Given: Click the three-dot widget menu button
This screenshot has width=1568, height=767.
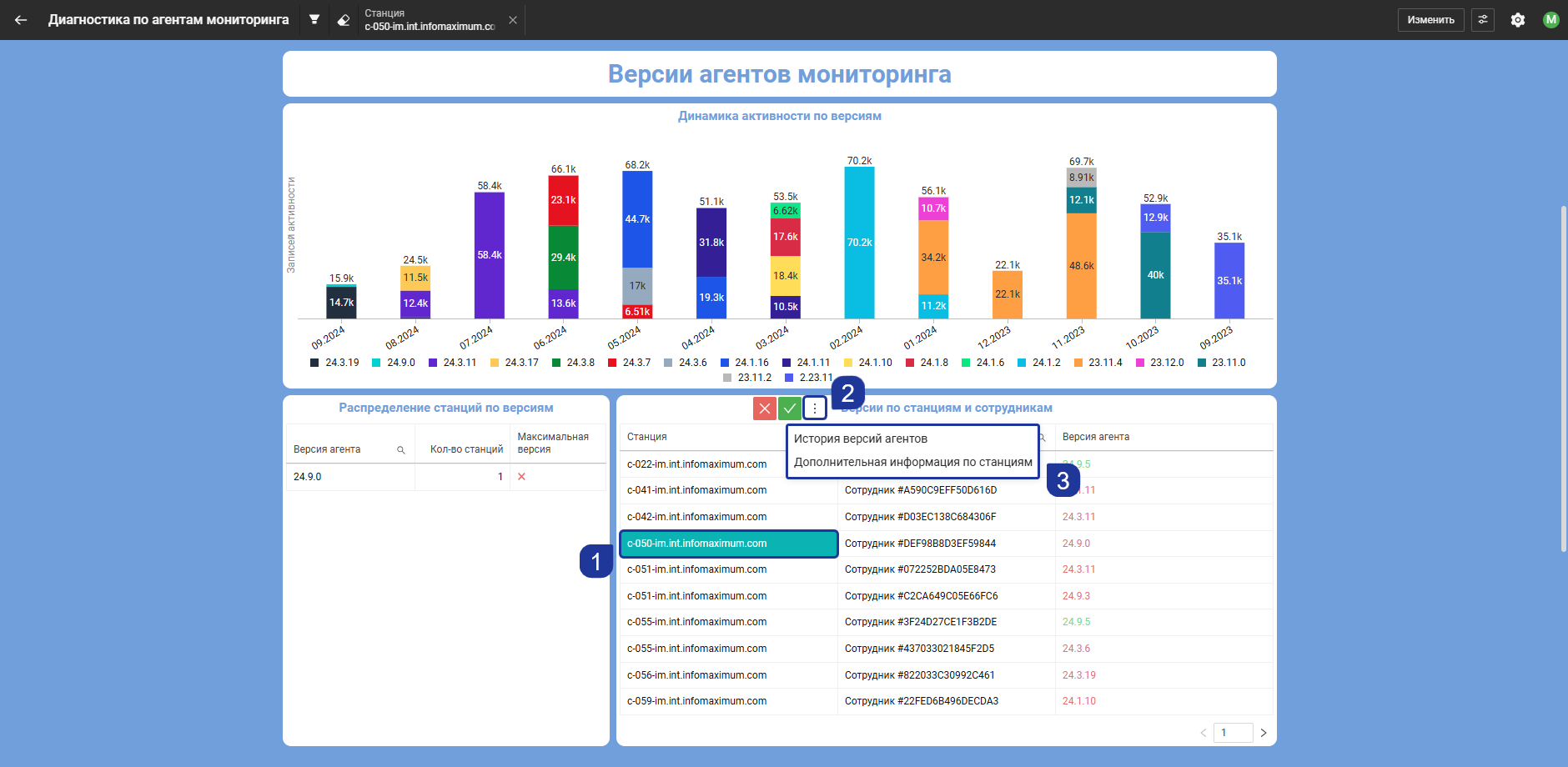Looking at the screenshot, I should click(815, 409).
